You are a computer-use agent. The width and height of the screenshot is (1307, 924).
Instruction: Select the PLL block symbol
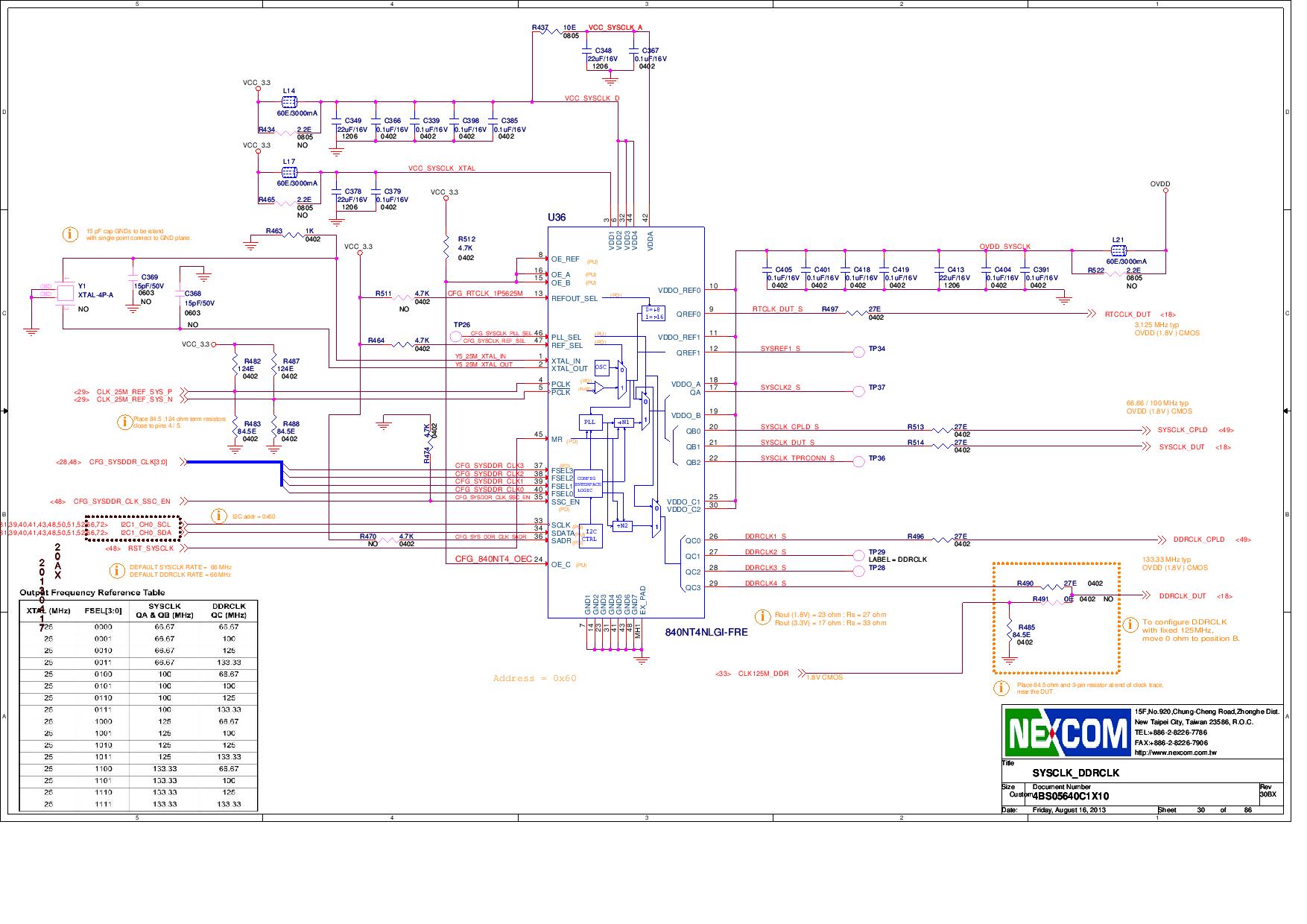(x=589, y=421)
